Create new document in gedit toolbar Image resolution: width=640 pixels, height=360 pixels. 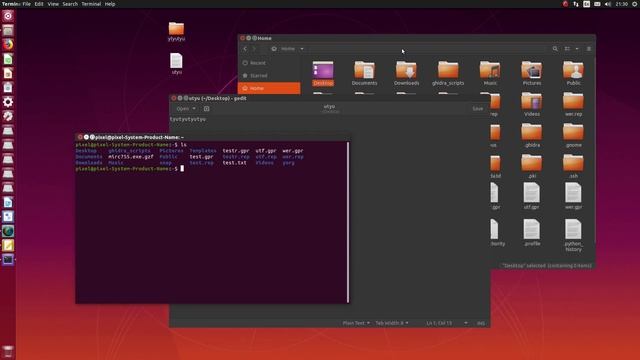click(x=207, y=109)
